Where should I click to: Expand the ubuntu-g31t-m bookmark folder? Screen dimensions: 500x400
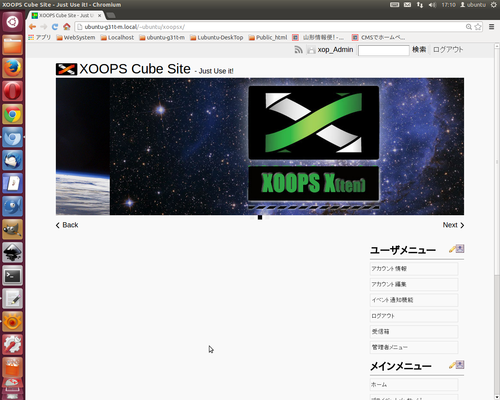coord(162,37)
